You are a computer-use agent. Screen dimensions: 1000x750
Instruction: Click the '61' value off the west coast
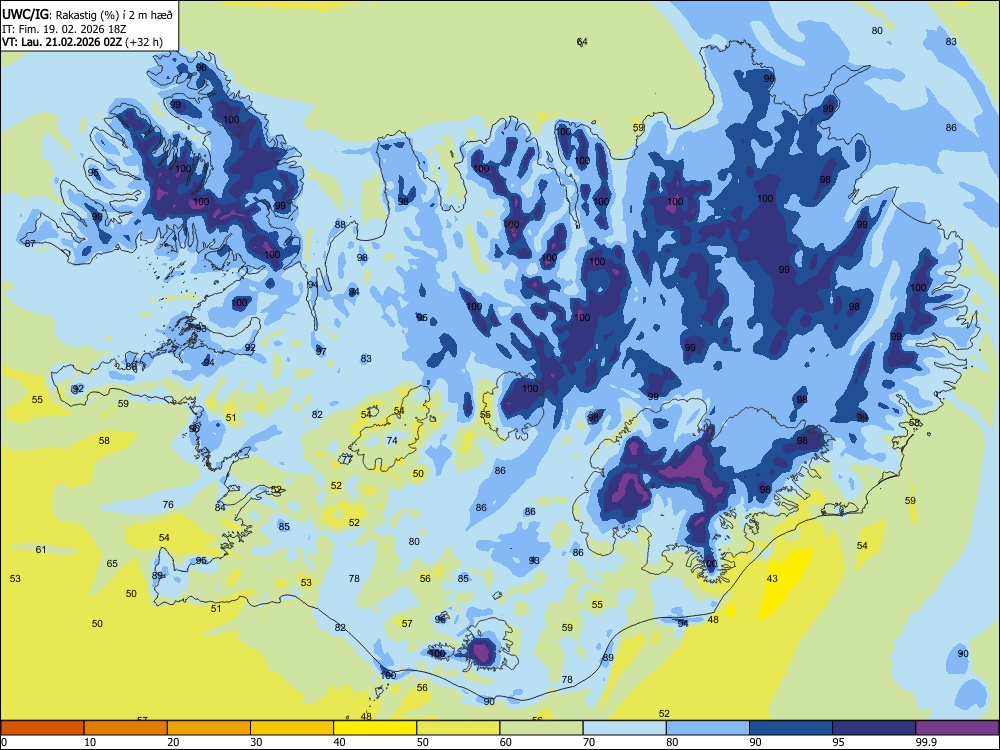[41, 550]
